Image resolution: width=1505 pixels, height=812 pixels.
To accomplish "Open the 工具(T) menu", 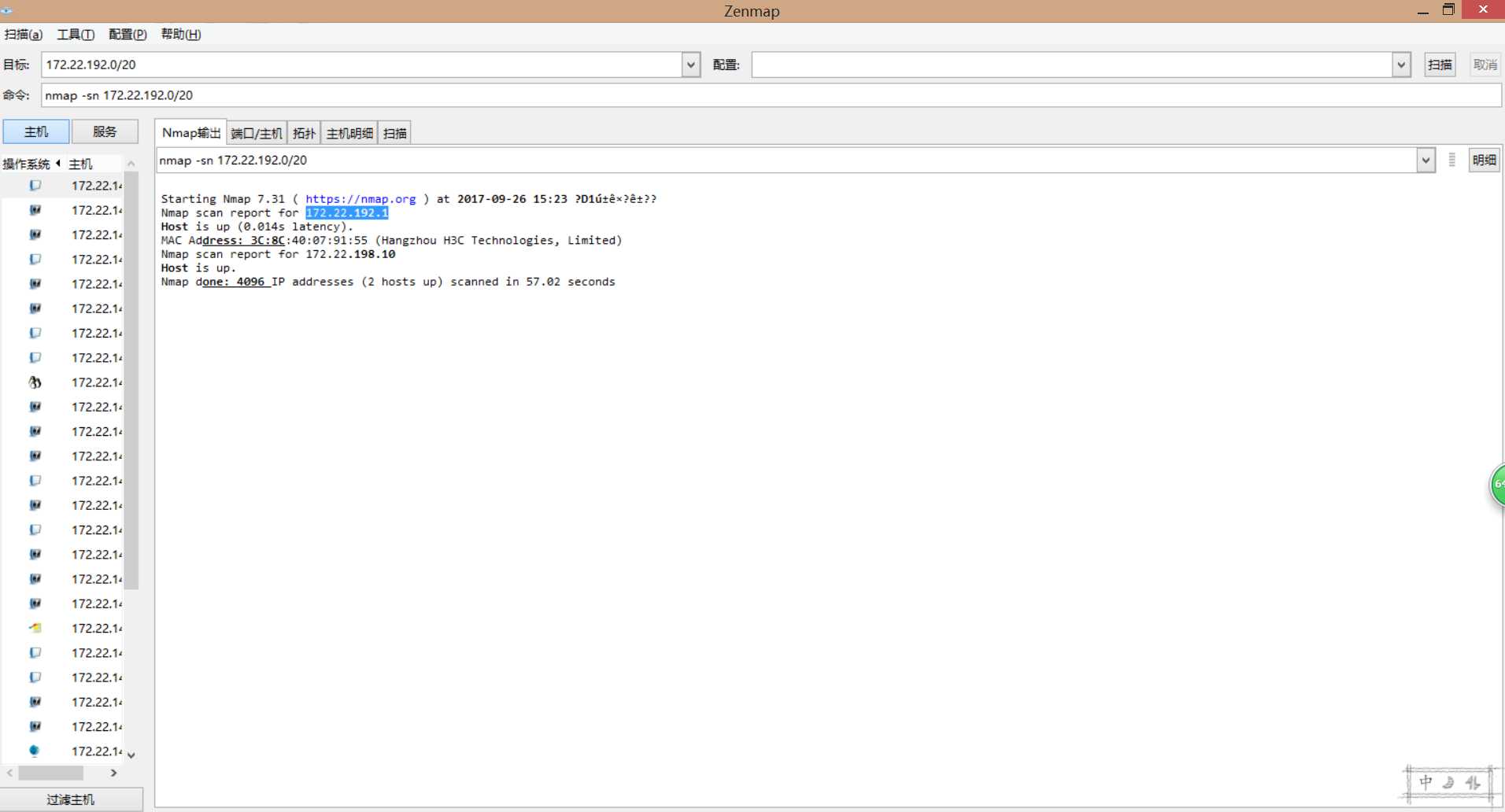I will point(76,34).
